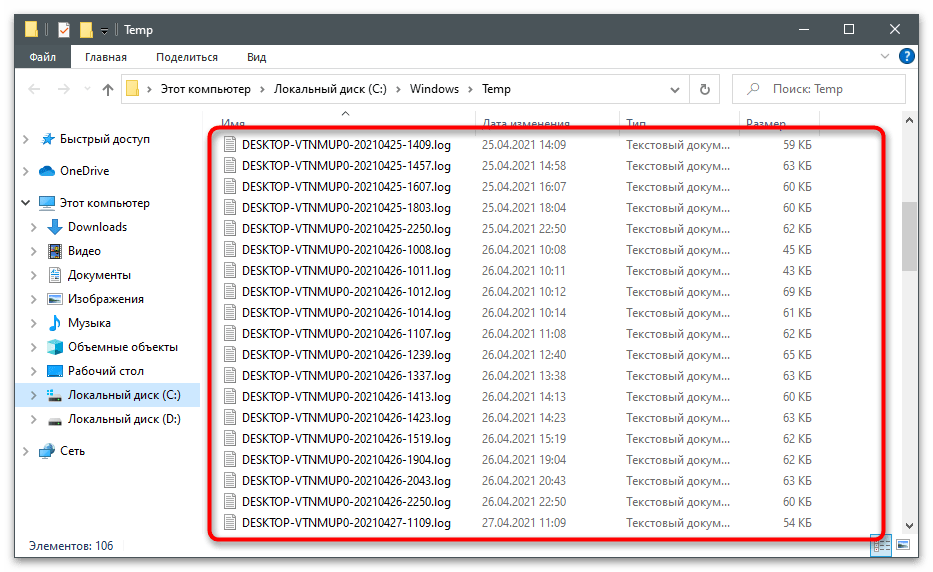The width and height of the screenshot is (933, 572).
Task: Select file DESKTOP-VTNMUP0-20210426-2043.log
Action: [346, 481]
